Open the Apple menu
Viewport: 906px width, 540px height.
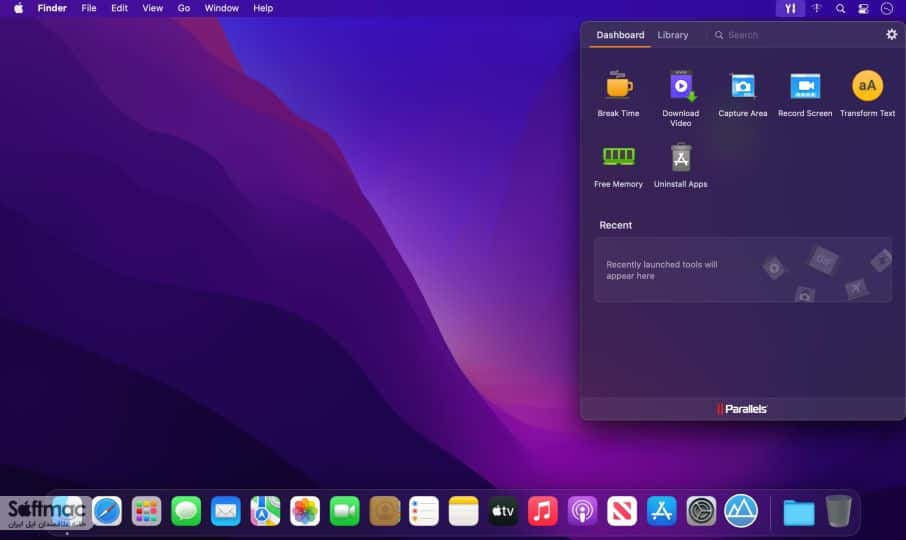(x=18, y=8)
